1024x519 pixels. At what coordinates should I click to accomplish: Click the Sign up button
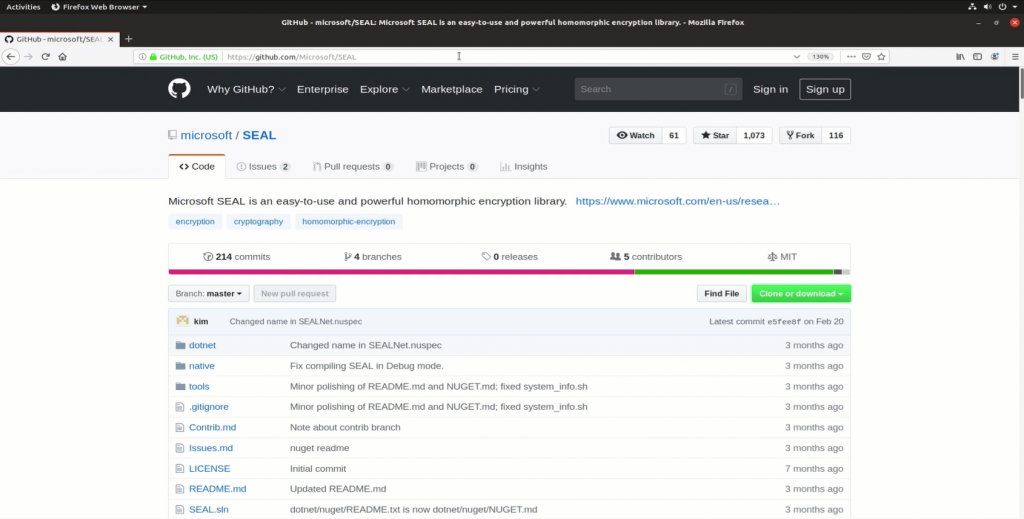825,89
